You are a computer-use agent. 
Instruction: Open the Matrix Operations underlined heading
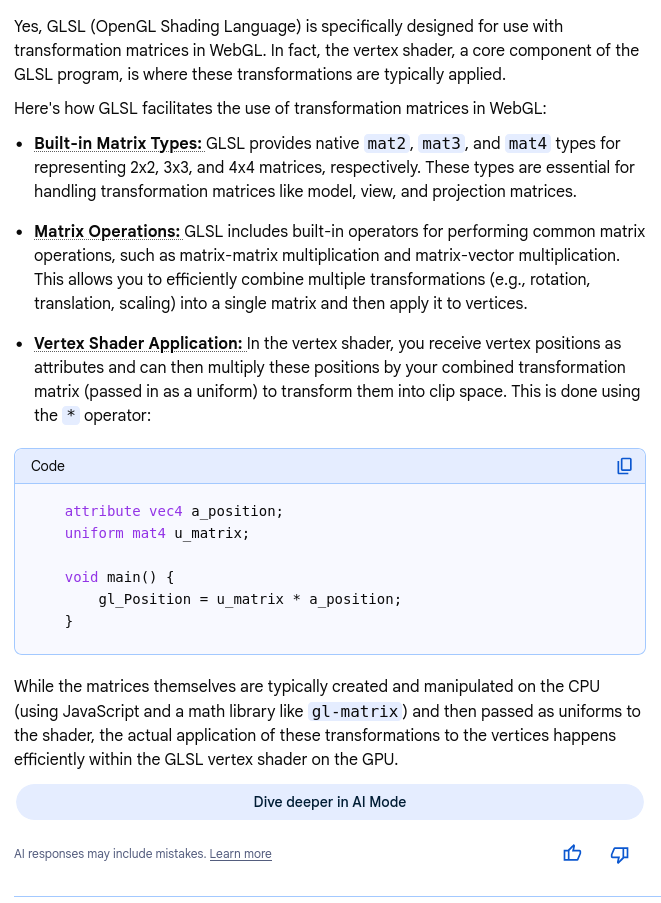(107, 232)
